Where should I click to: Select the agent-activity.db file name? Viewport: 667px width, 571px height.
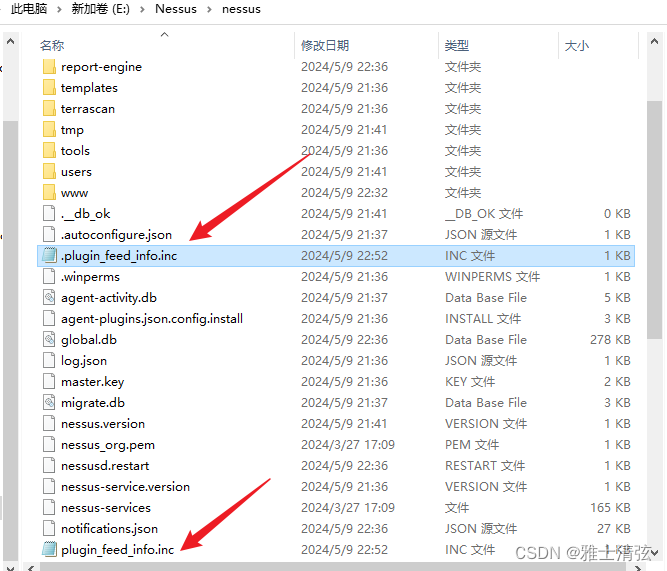click(x=109, y=298)
